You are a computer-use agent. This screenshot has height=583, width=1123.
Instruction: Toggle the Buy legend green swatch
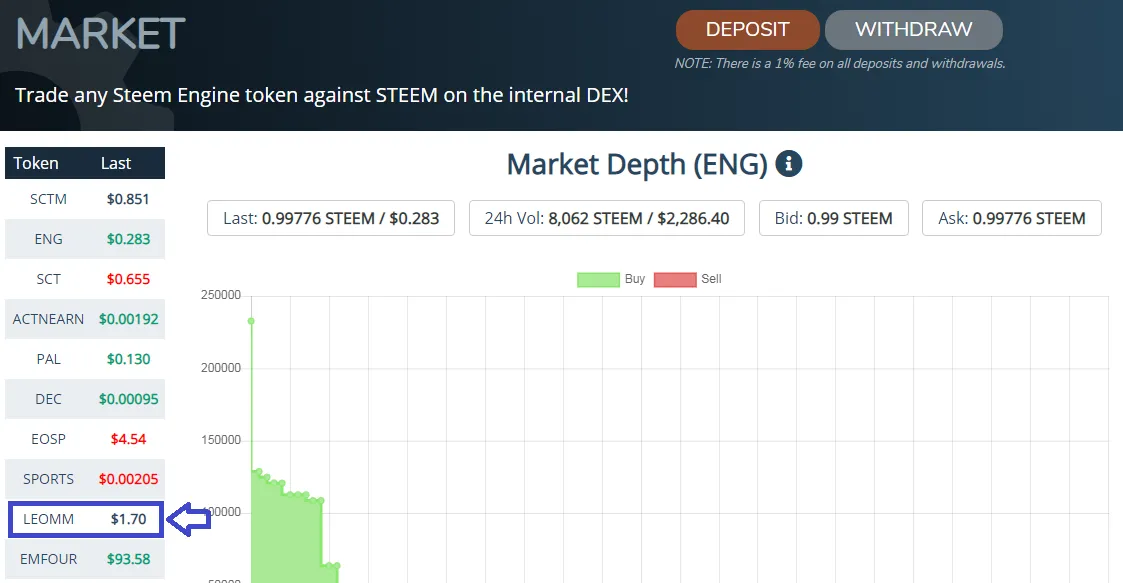pos(598,279)
